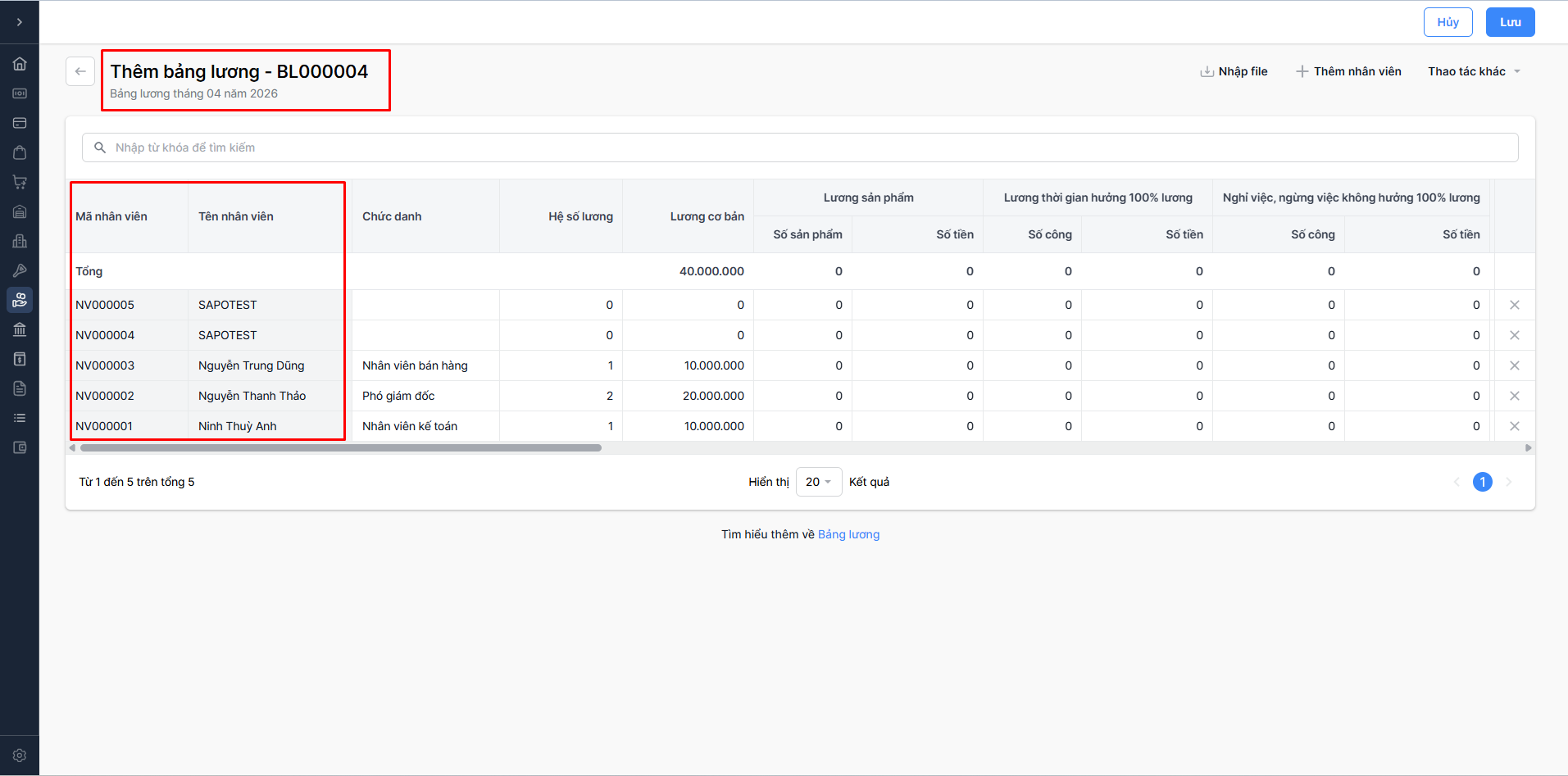The image size is (1568, 776).
Task: Open the page size dropdown showing 20
Action: tap(818, 482)
